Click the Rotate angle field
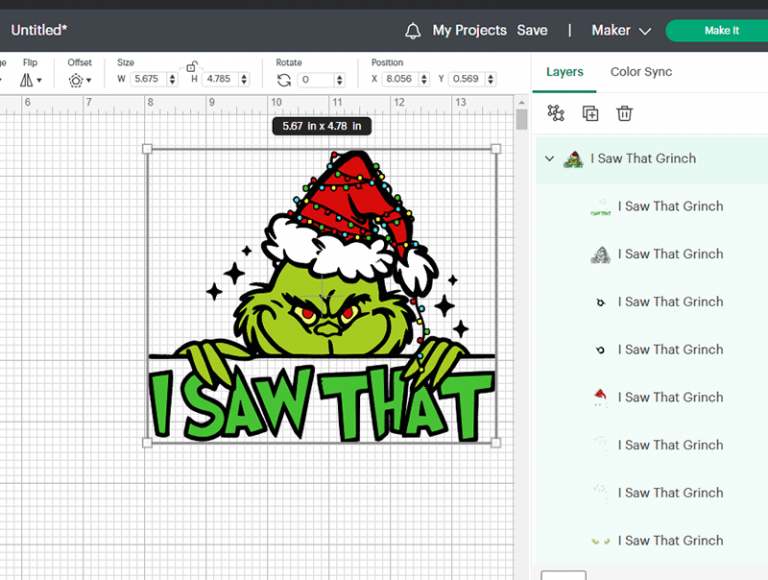Viewport: 768px width, 580px height. pos(315,80)
